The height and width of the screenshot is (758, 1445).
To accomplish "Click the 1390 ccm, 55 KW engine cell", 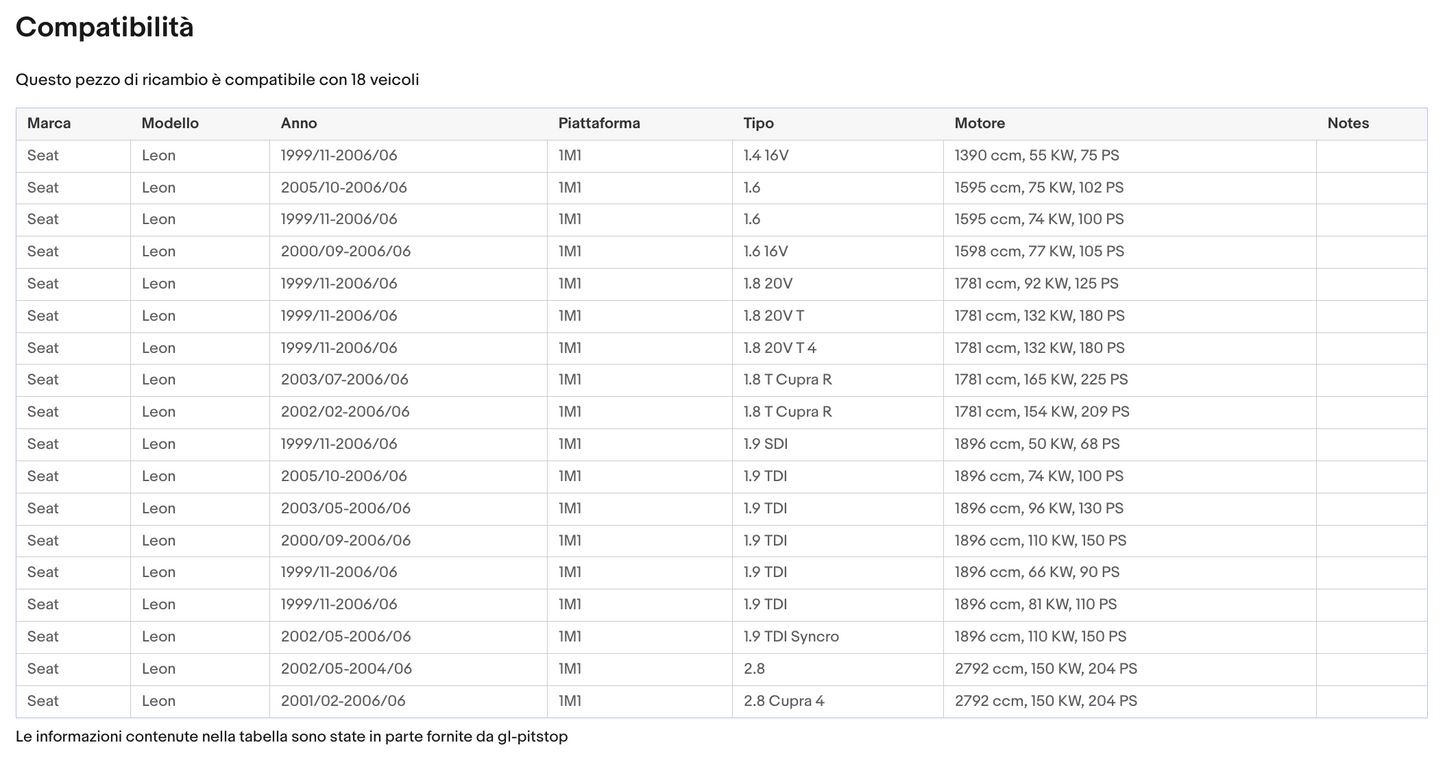I will pos(1037,155).
